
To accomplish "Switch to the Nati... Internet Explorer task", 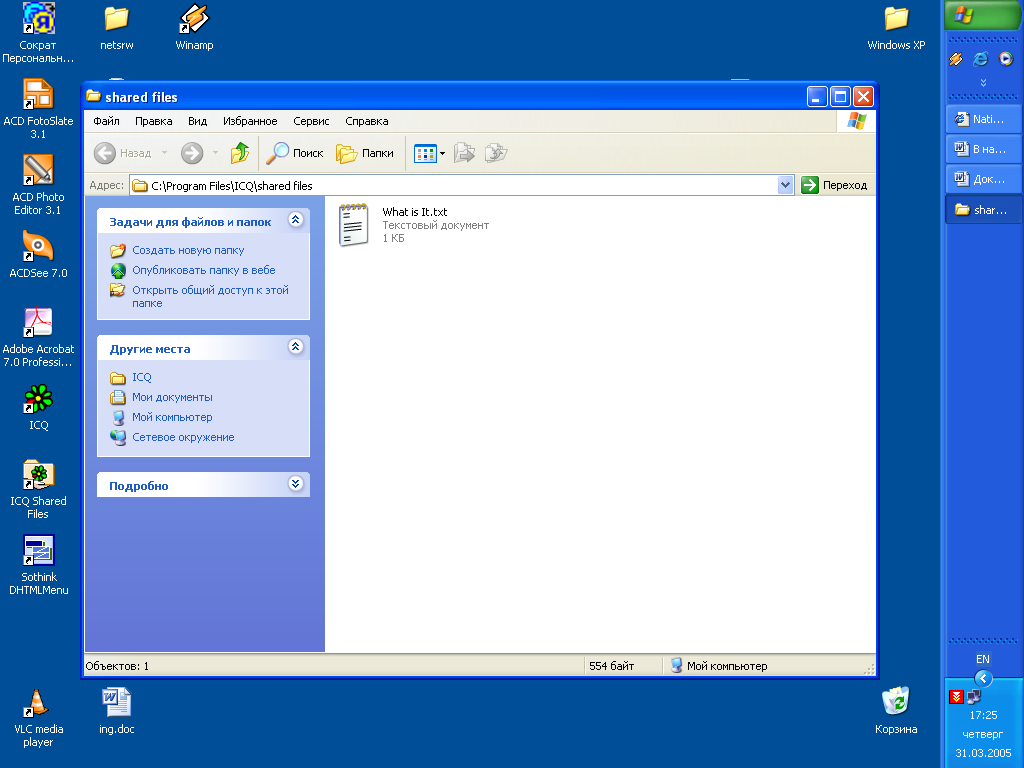I will (984, 119).
